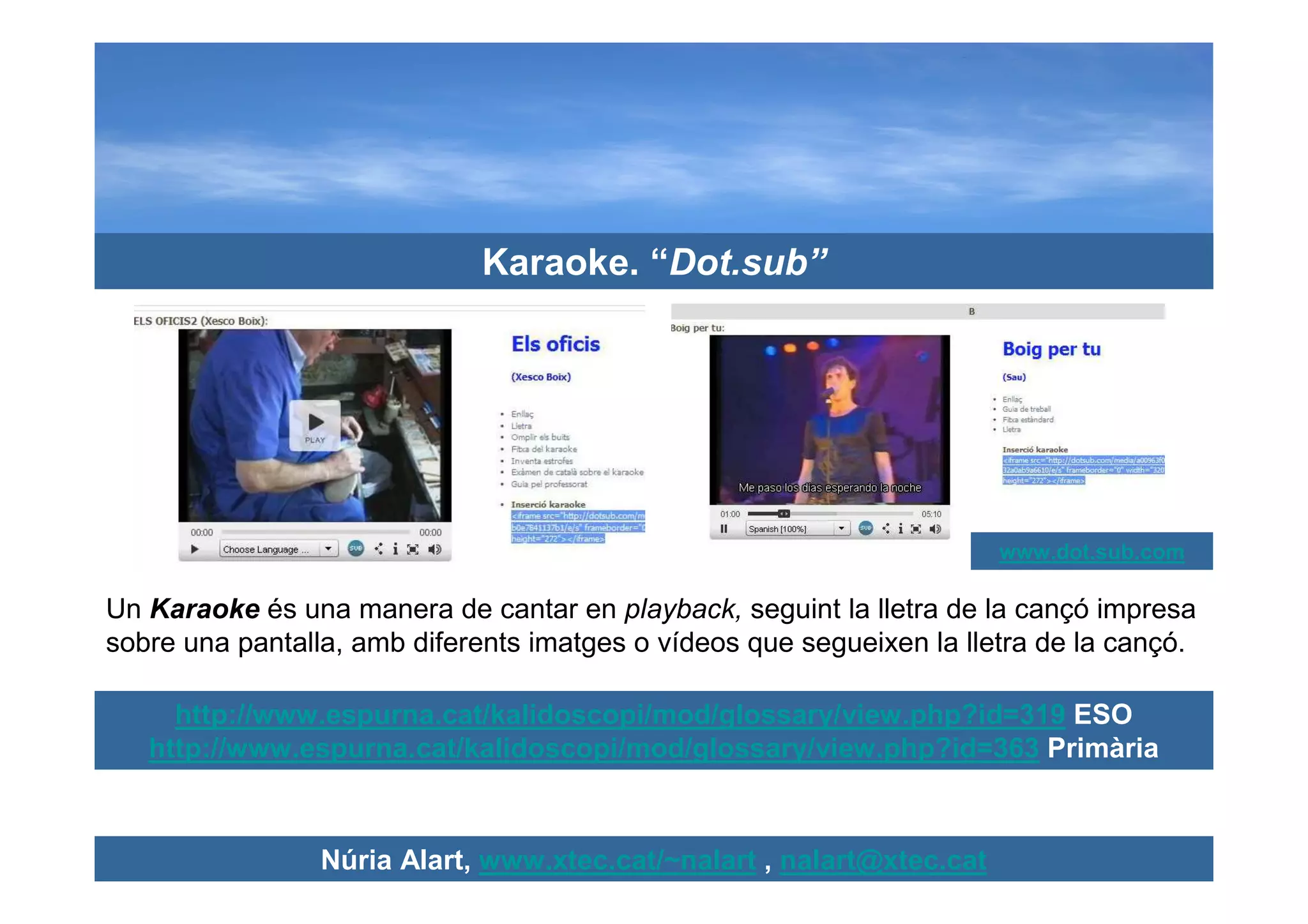Click the B column header bar
1308x924 pixels.
pos(918,312)
